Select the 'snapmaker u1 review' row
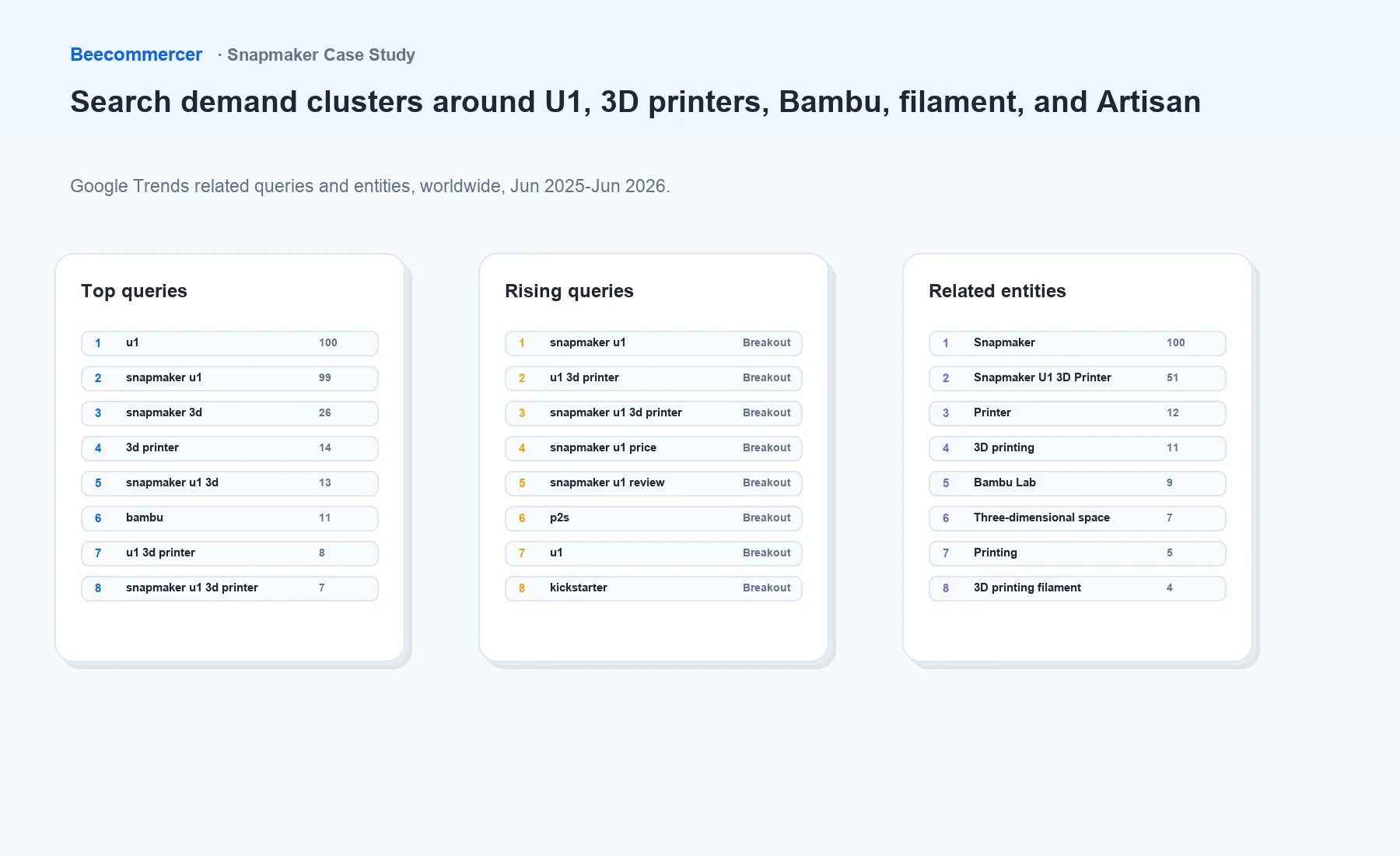Image resolution: width=1400 pixels, height=856 pixels. point(653,483)
